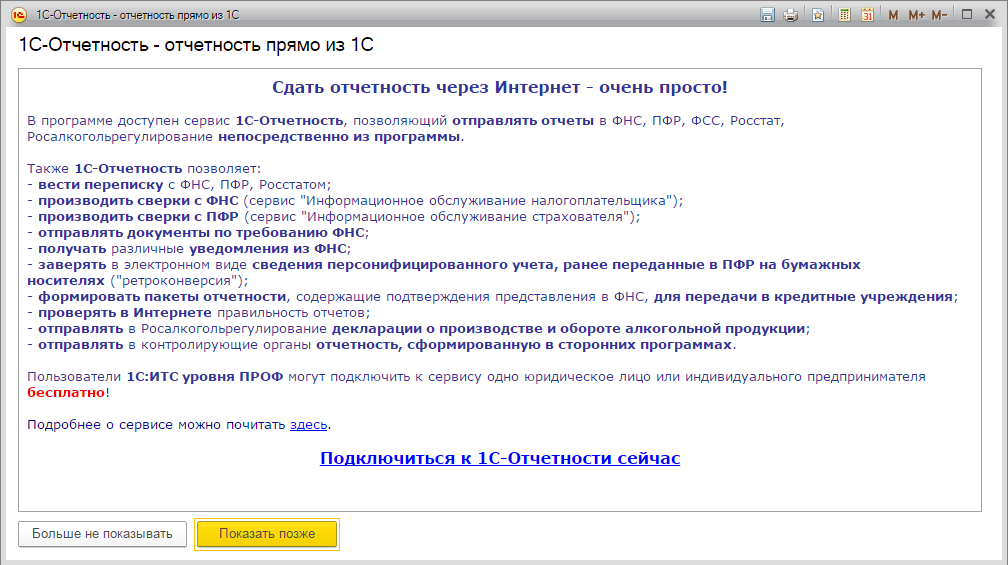
Task: Open the 'здесь' link for service details
Action: coord(309,425)
